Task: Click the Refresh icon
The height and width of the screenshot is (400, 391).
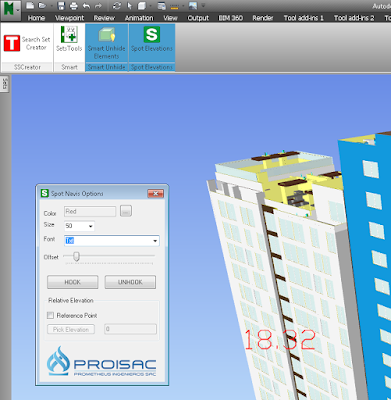Action: pyautogui.click(x=117, y=6)
